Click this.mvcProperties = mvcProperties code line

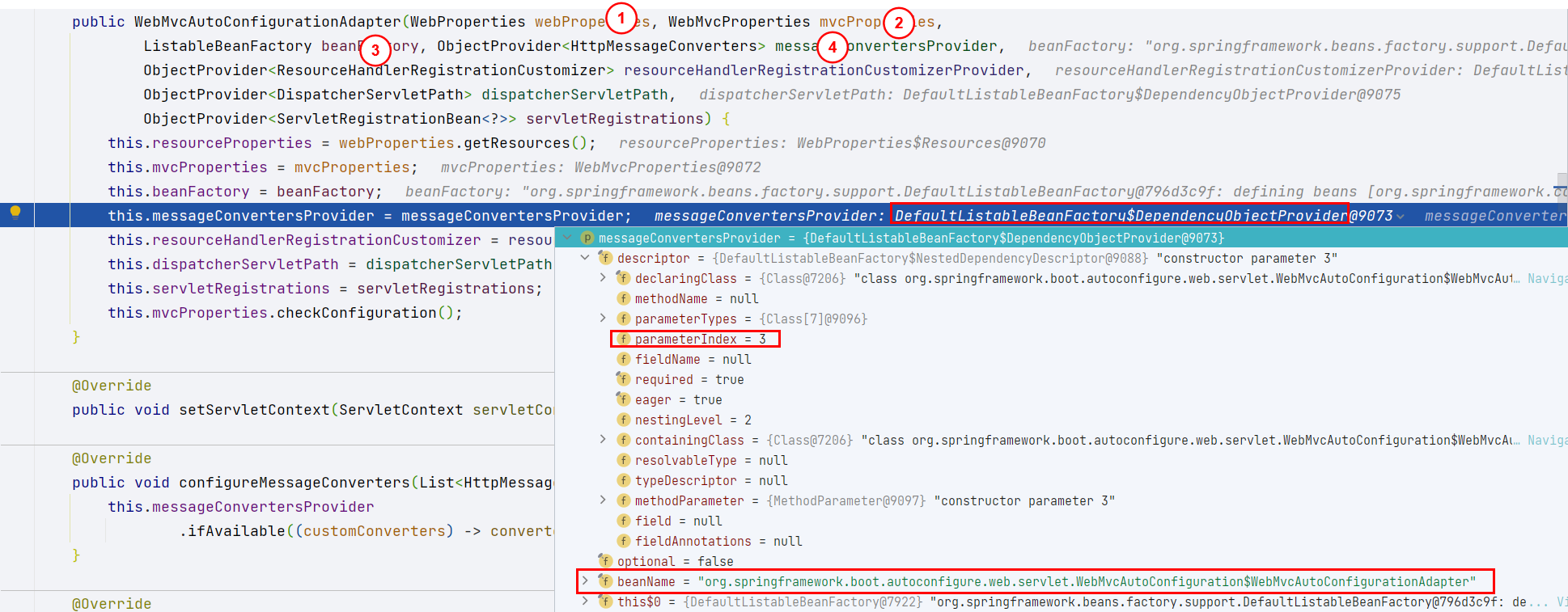tap(263, 167)
